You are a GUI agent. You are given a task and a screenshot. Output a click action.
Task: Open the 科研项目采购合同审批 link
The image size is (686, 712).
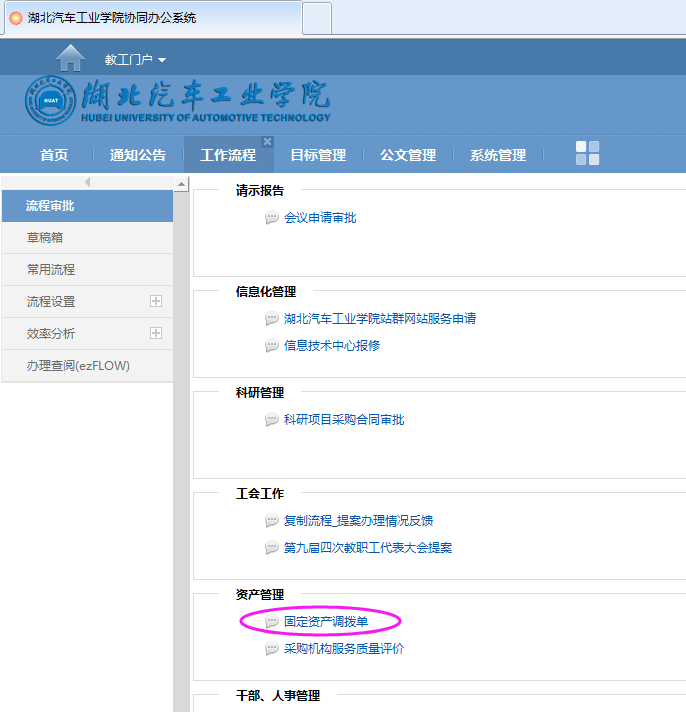[344, 420]
